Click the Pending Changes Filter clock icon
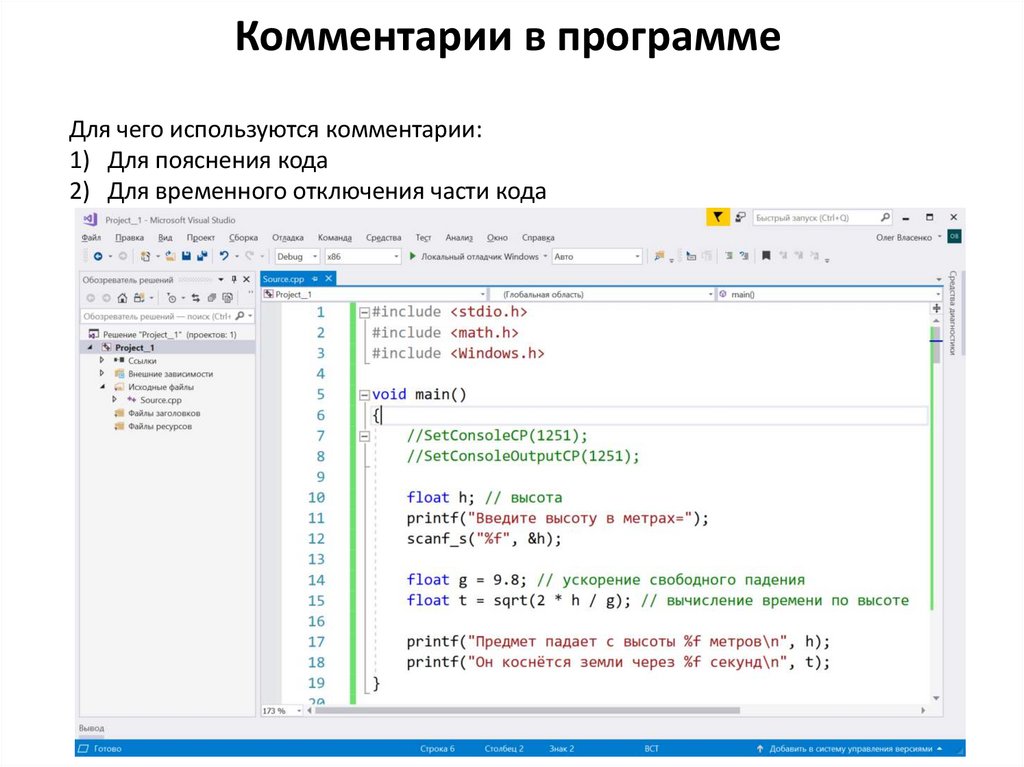 tap(171, 298)
